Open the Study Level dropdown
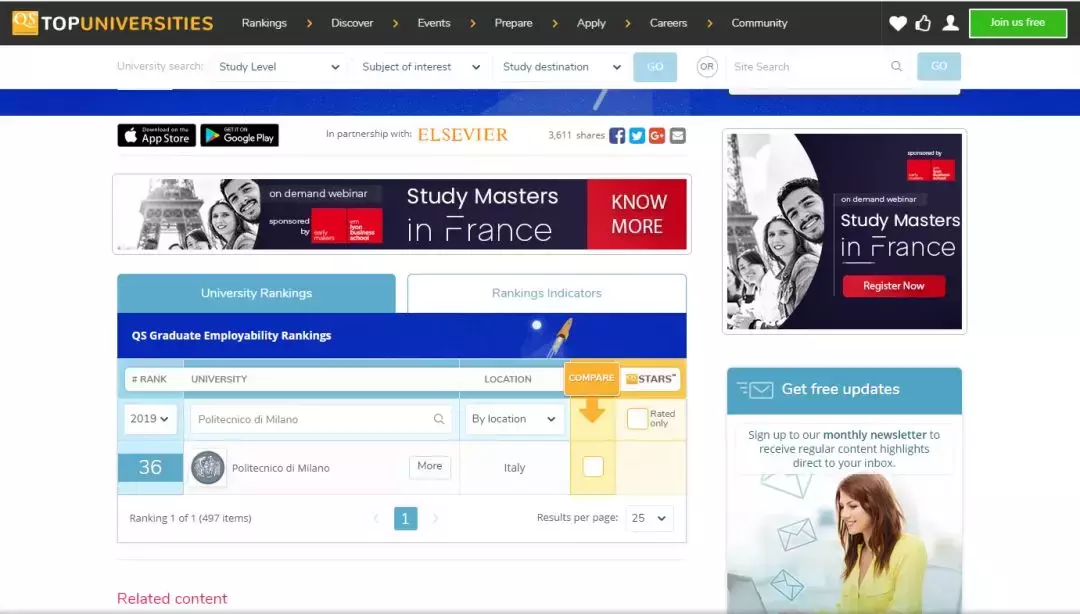 [279, 67]
